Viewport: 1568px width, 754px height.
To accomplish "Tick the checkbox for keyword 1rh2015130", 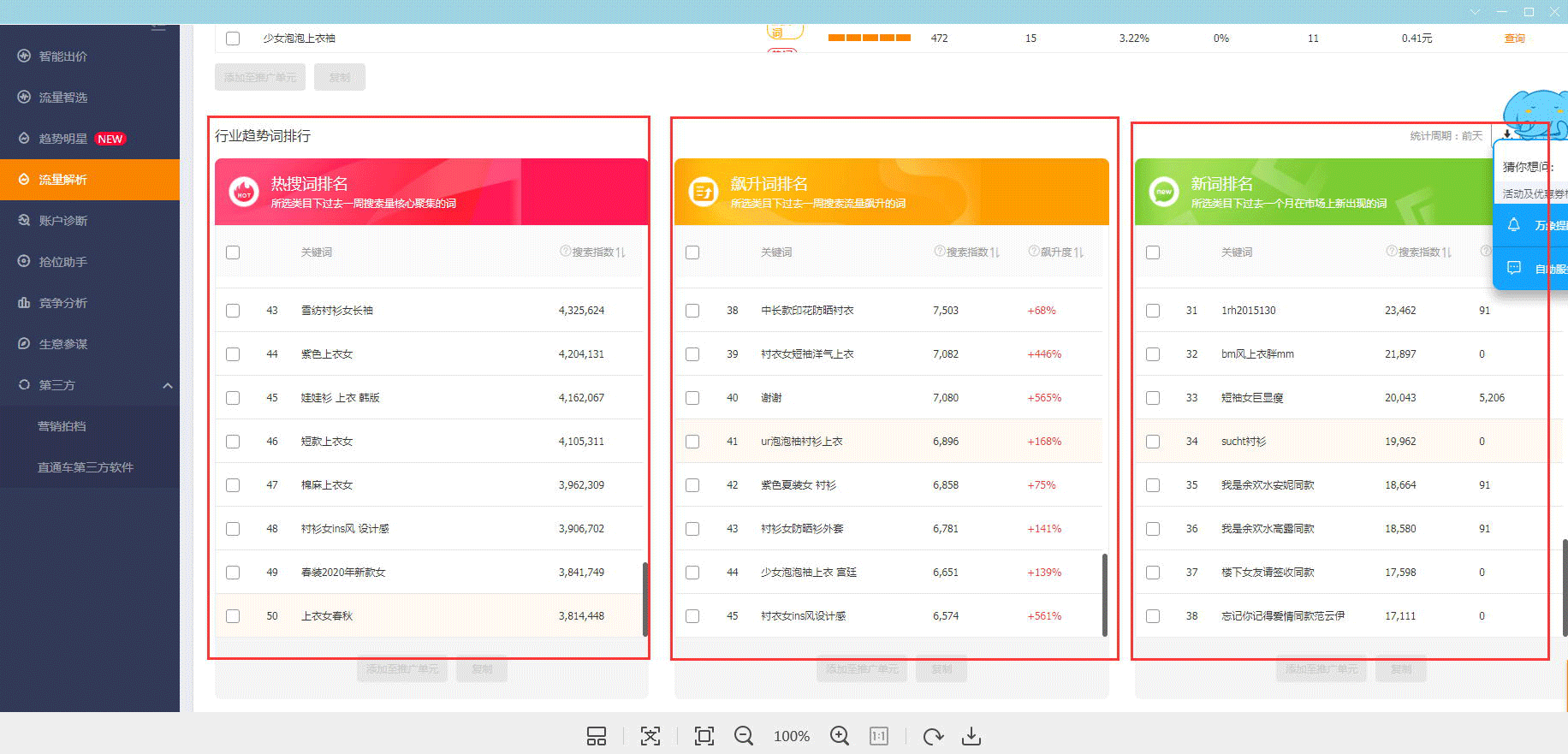I will pos(1153,311).
